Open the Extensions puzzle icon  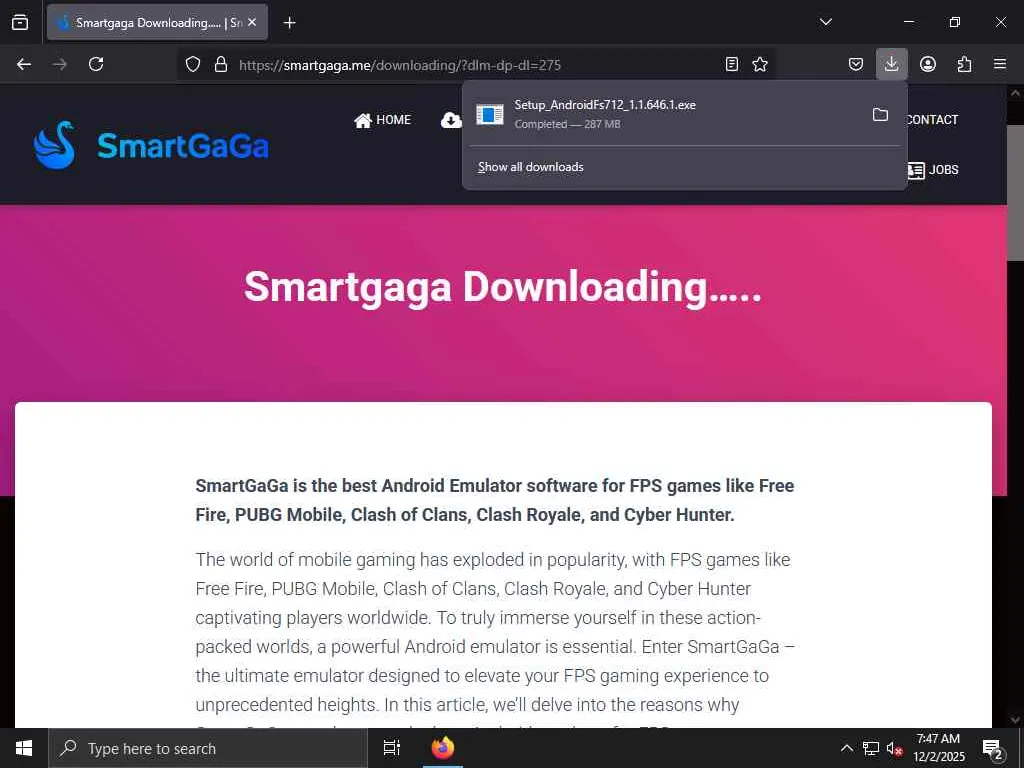coord(964,64)
